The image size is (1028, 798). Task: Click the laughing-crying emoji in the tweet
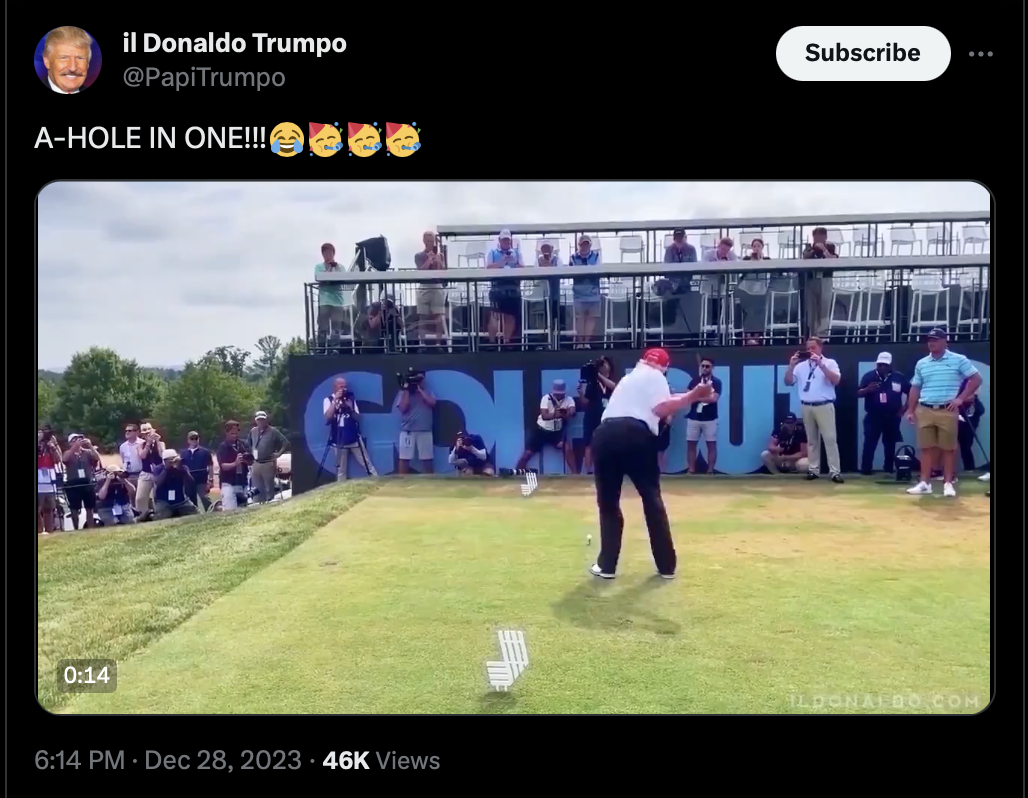click(287, 138)
